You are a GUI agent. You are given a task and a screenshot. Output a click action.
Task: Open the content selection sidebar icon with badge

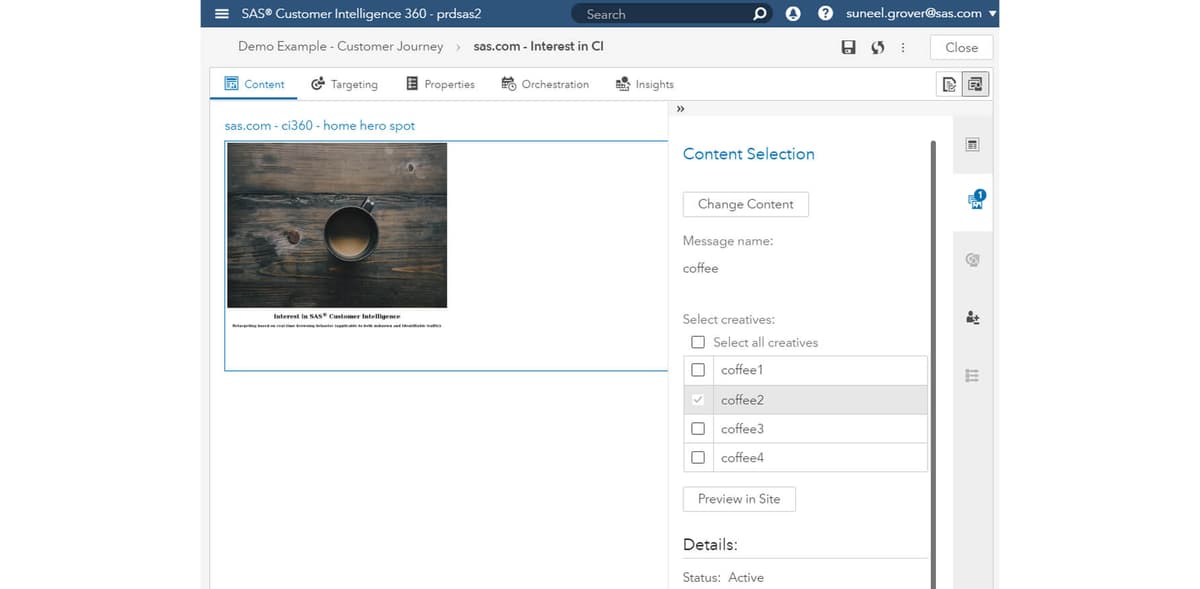pyautogui.click(x=976, y=200)
